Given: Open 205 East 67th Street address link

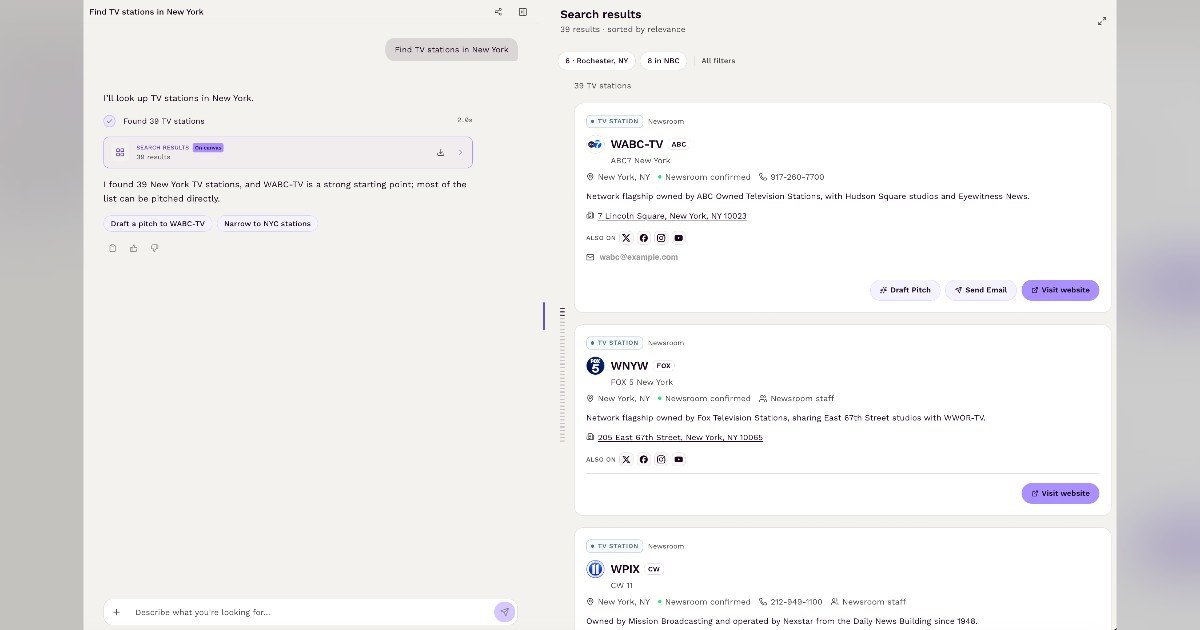Looking at the screenshot, I should click(x=680, y=438).
